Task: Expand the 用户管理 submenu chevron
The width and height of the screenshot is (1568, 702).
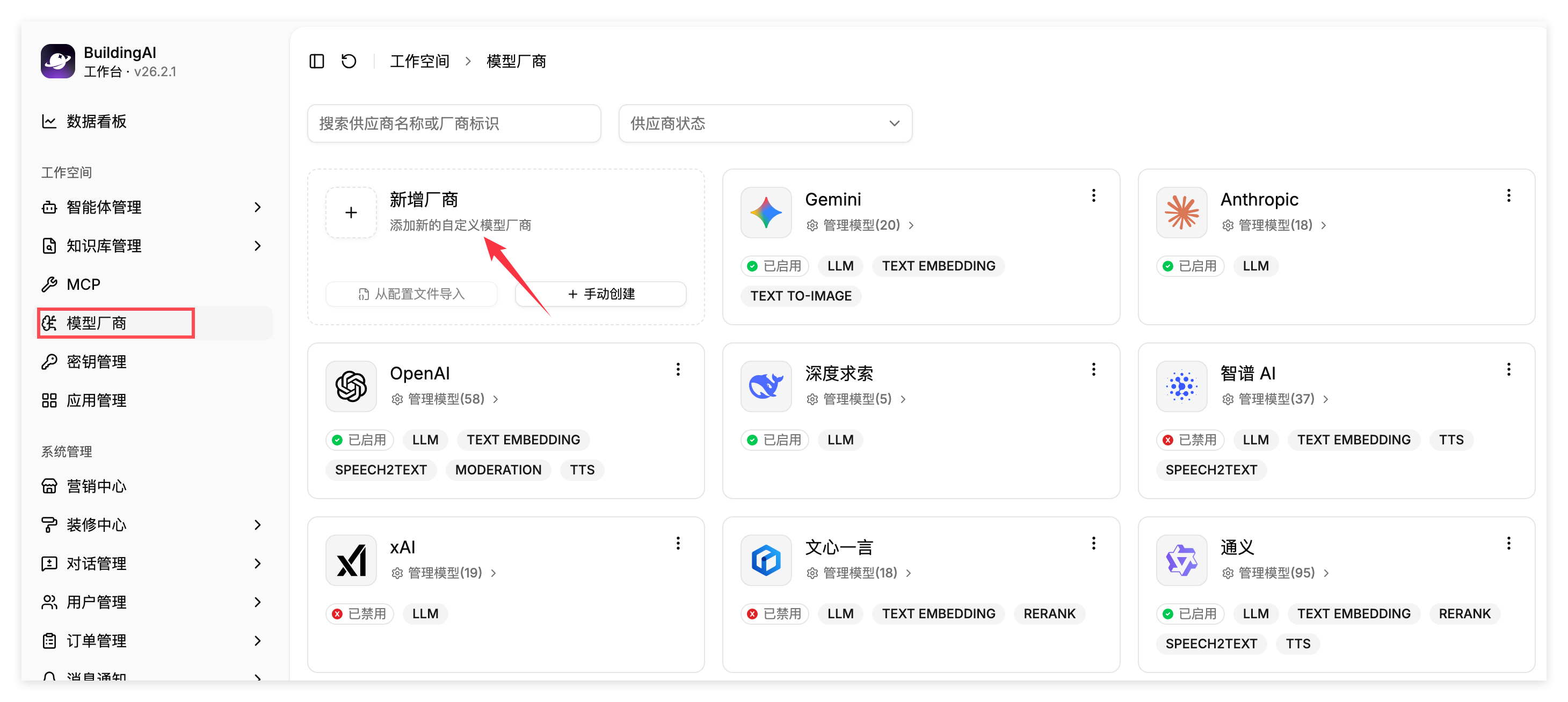Action: tap(257, 602)
